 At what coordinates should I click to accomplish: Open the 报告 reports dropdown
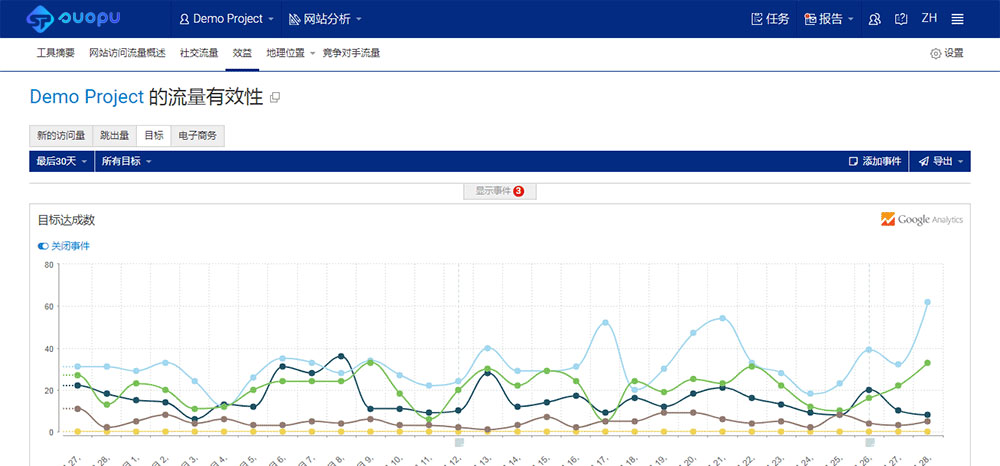829,19
